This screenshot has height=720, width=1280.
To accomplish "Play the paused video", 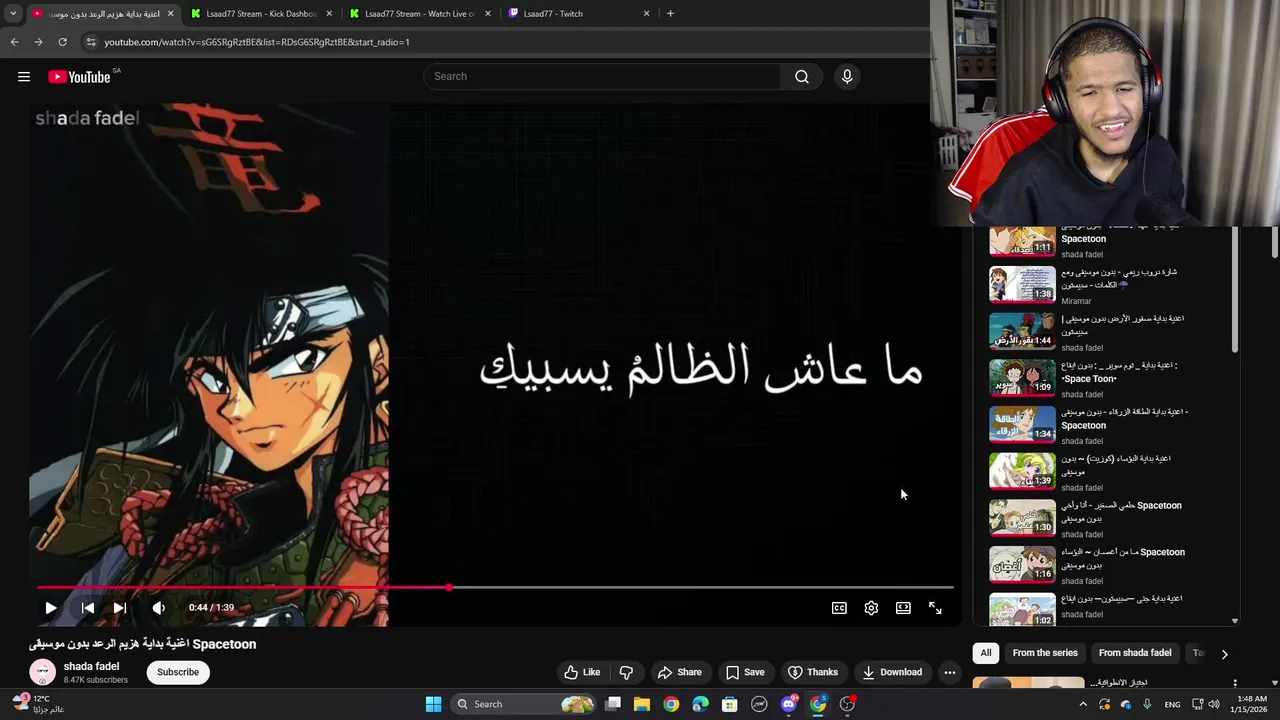I will [x=51, y=608].
